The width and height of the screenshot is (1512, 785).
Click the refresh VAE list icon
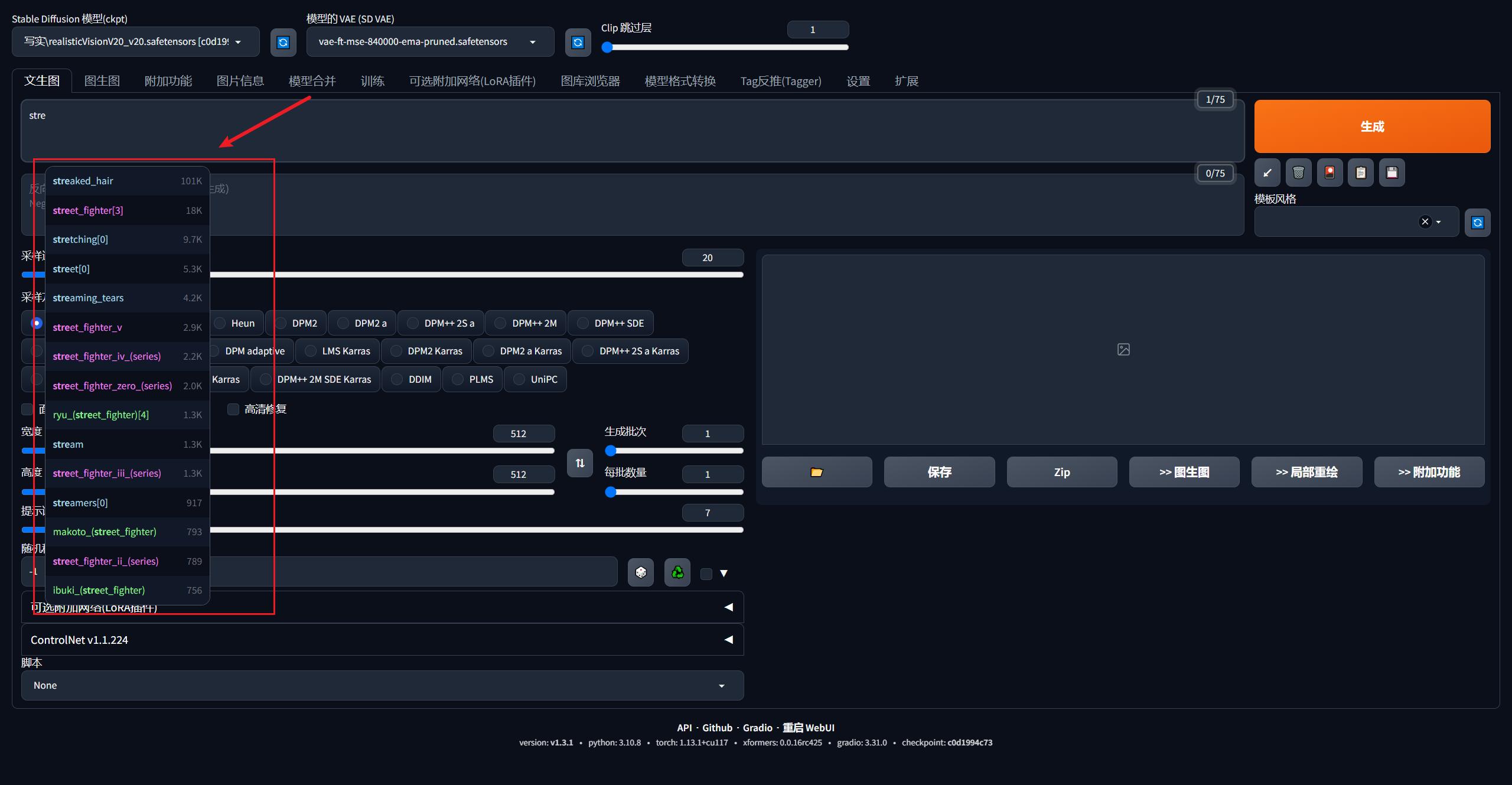pos(578,42)
